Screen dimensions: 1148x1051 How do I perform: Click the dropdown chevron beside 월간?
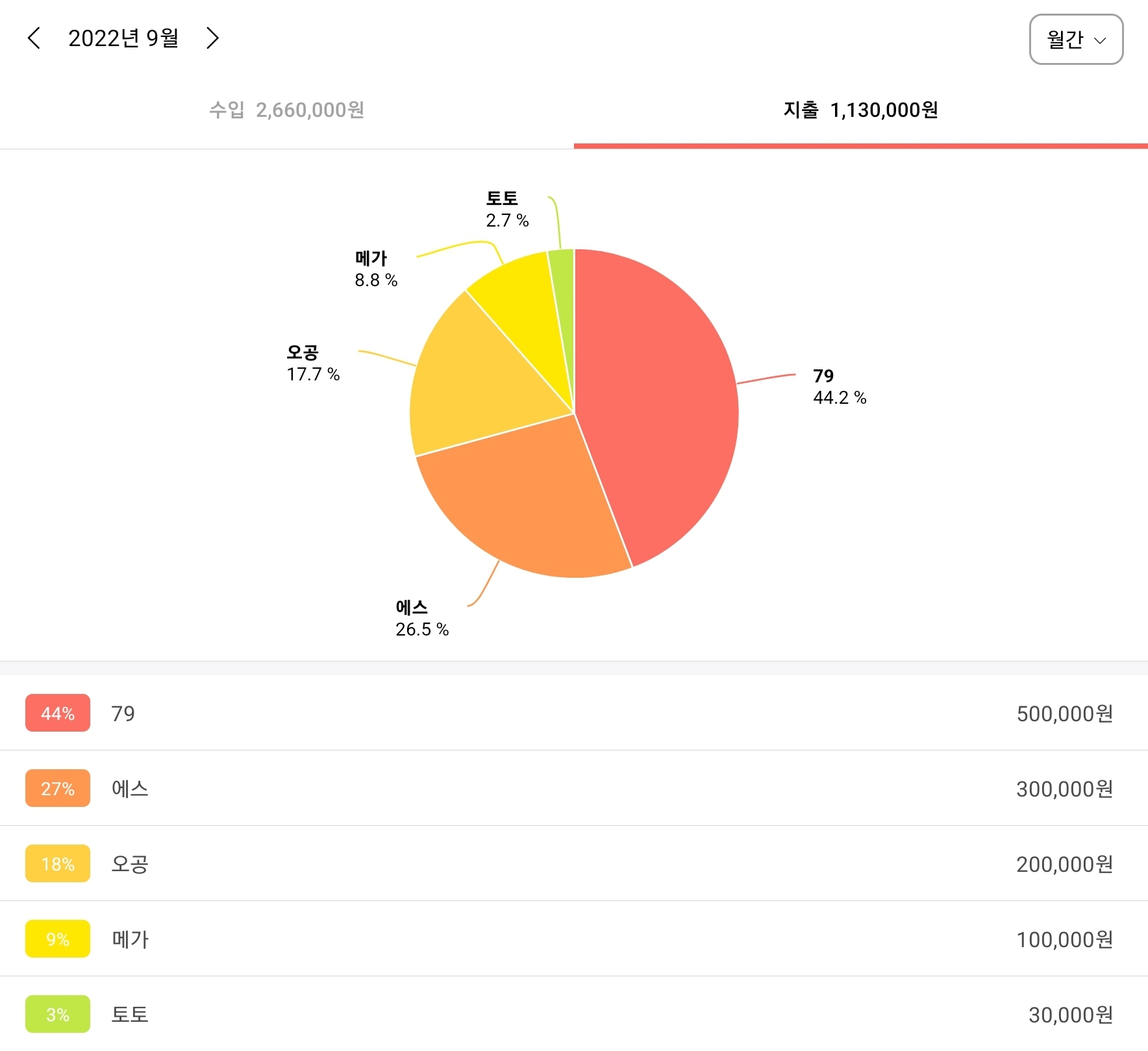[x=1100, y=41]
